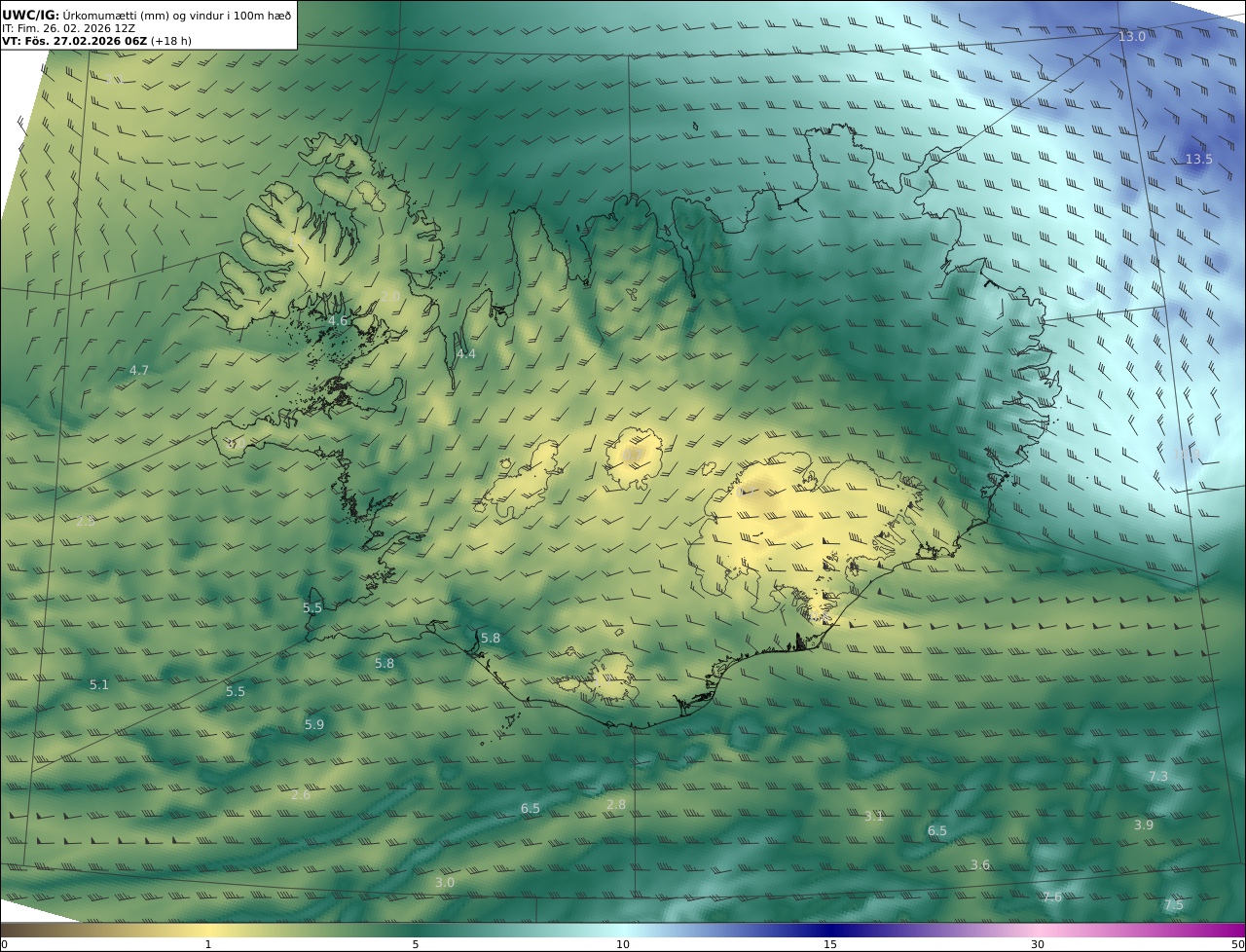
Task: Click the "50" tick label on the color scale
Action: pos(1238,944)
